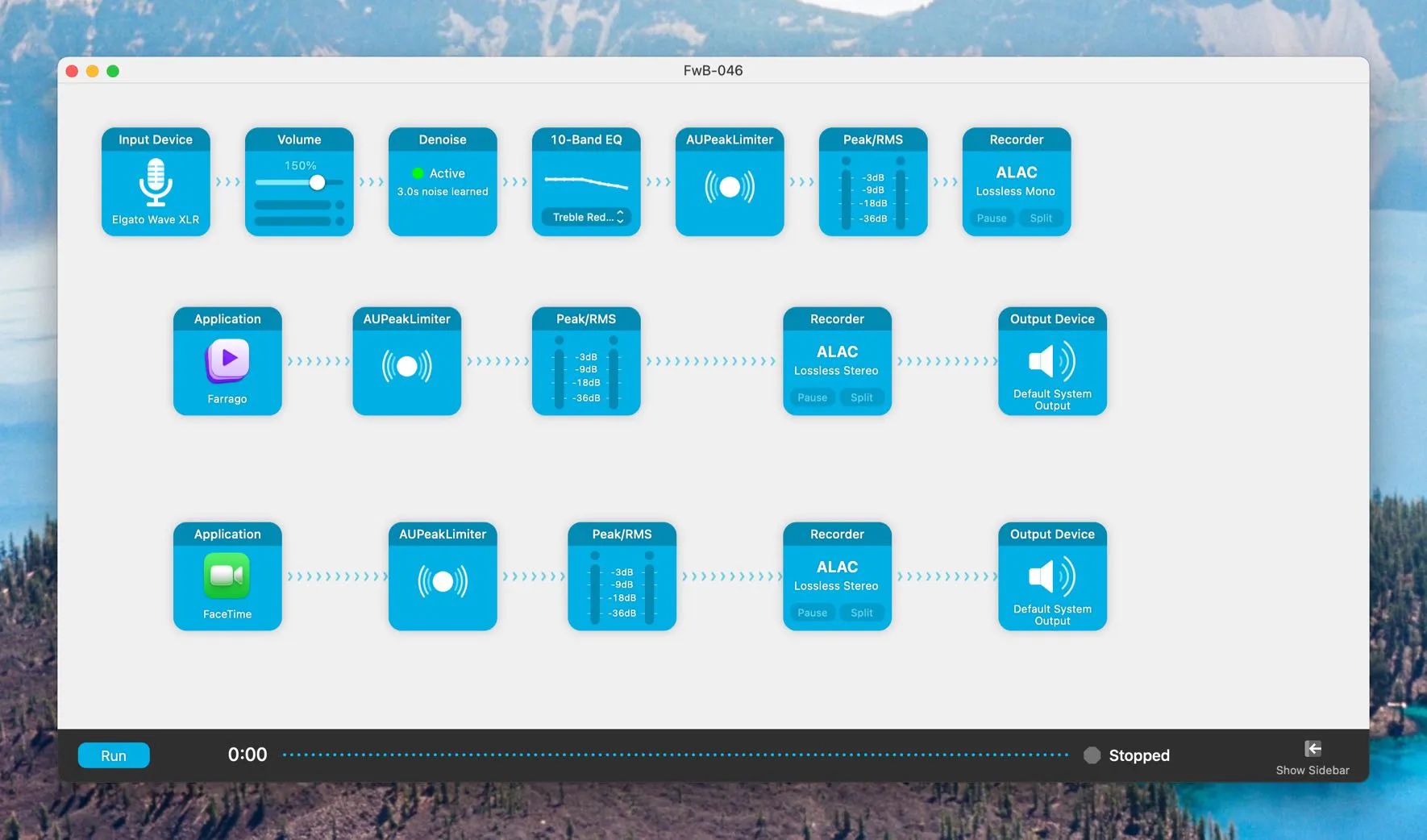Click the Elgato Wave XLR microphone icon
Image resolution: width=1427 pixels, height=840 pixels.
pos(156,182)
